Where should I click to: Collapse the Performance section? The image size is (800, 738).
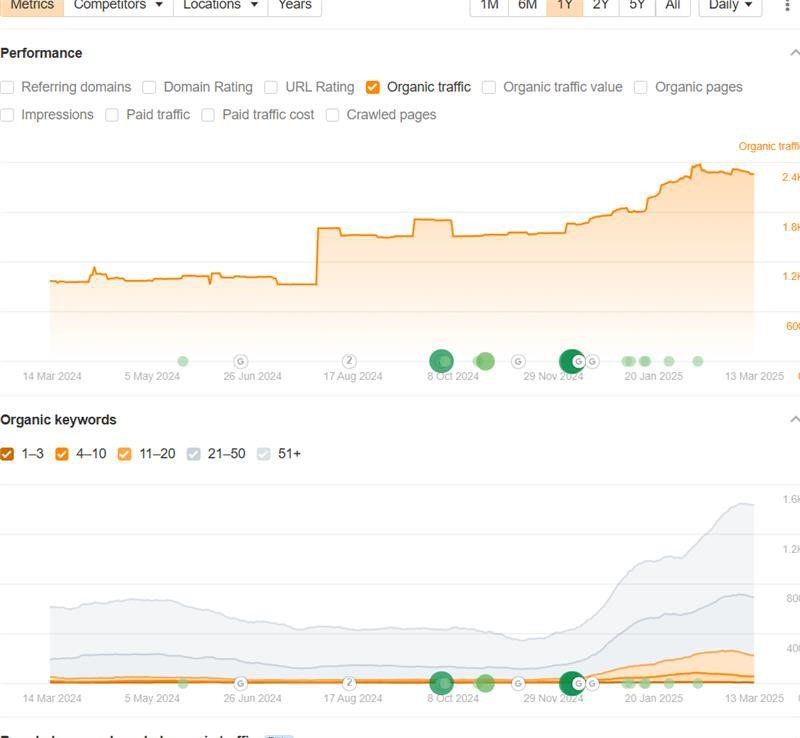[794, 53]
